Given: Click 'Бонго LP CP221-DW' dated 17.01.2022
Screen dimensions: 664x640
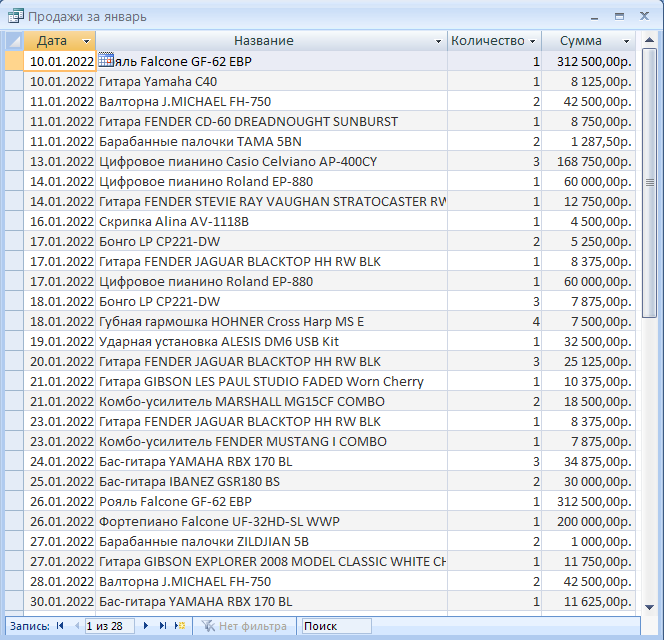Looking at the screenshot, I should pyautogui.click(x=271, y=241).
